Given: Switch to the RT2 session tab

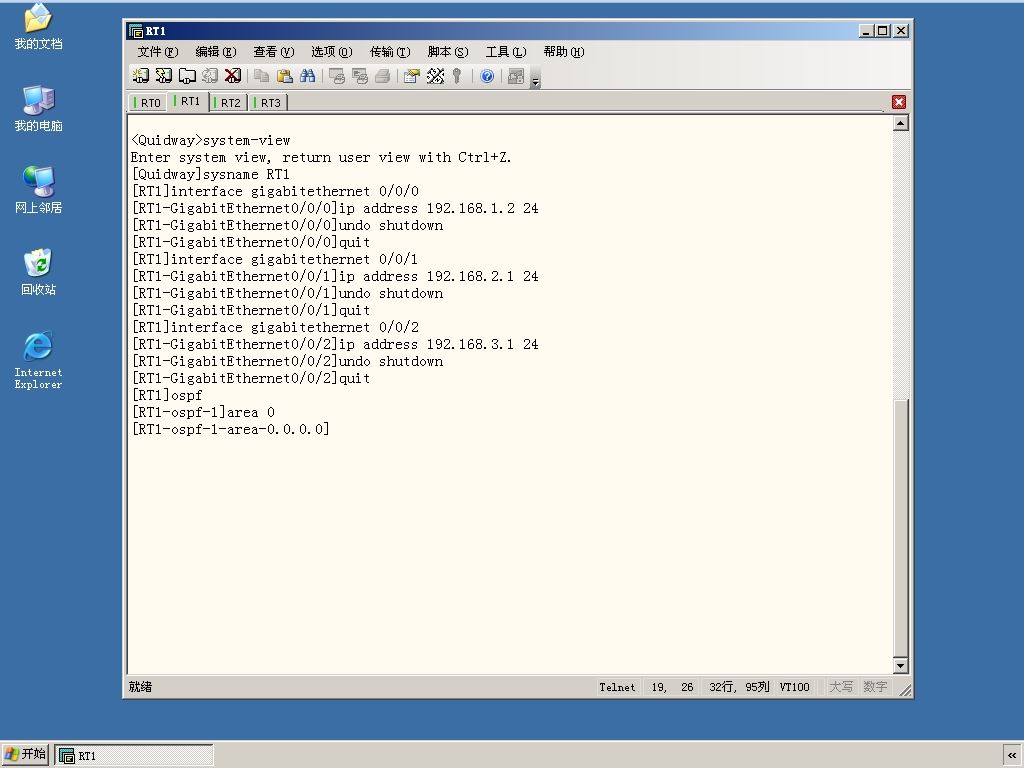Looking at the screenshot, I should [x=229, y=103].
